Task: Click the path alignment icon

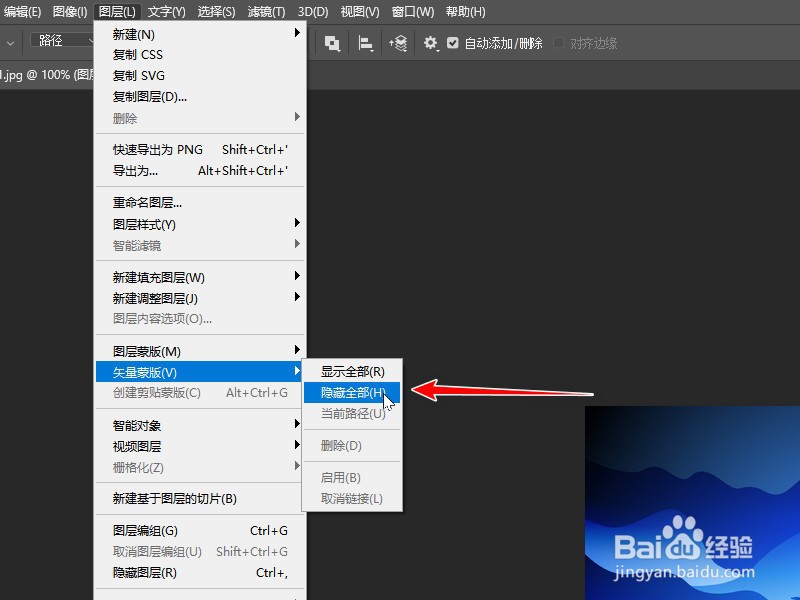Action: 365,44
